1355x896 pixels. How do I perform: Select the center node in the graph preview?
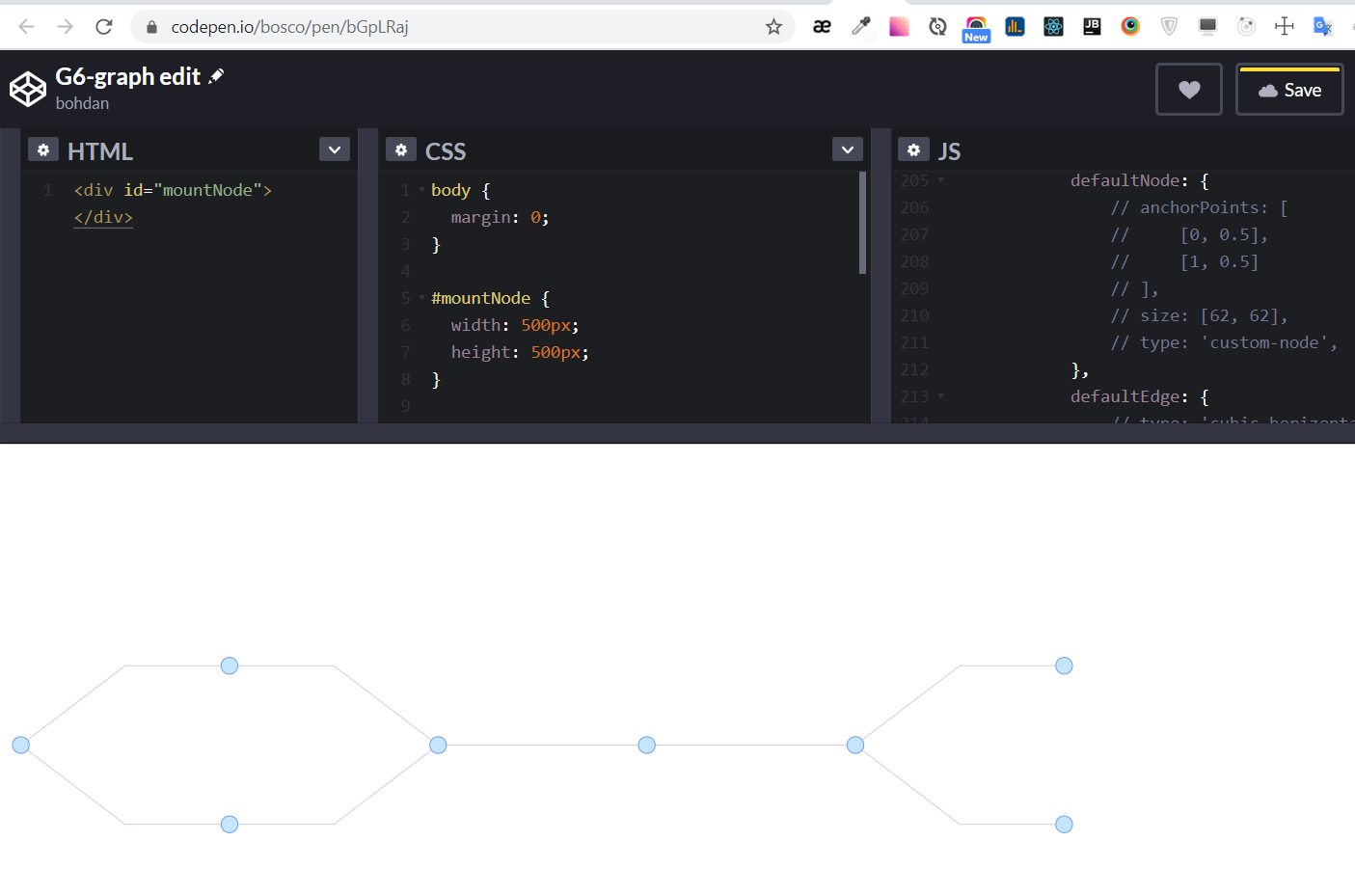click(x=646, y=744)
